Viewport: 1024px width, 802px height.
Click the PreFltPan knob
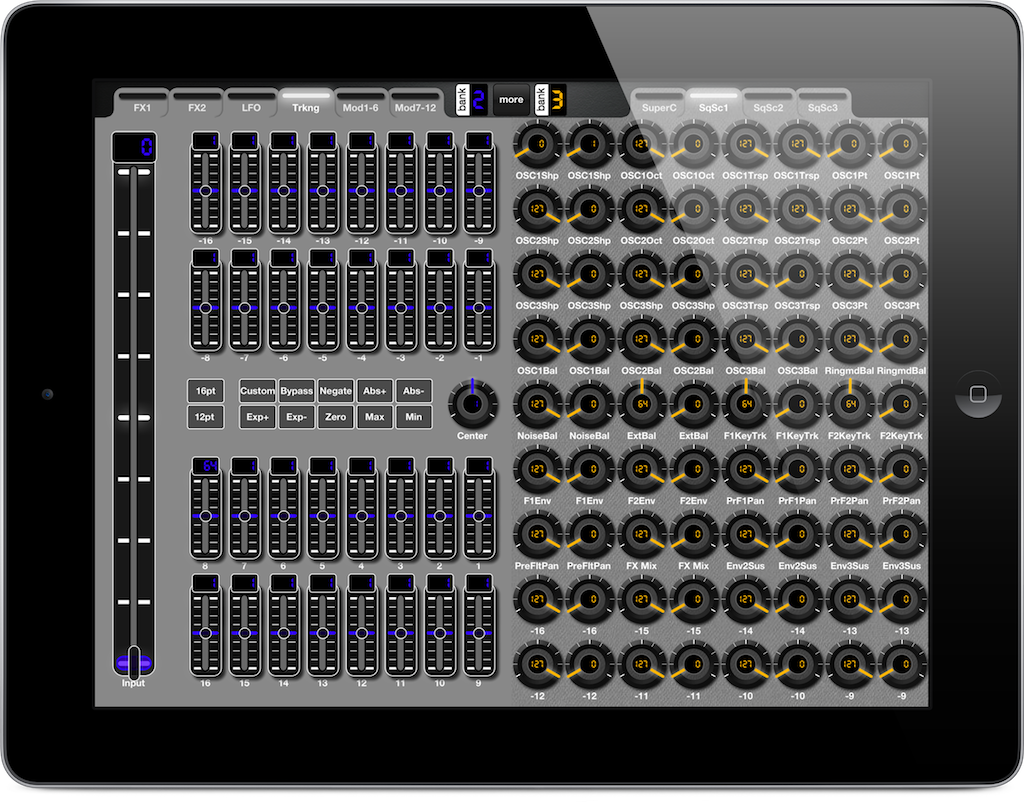point(535,535)
